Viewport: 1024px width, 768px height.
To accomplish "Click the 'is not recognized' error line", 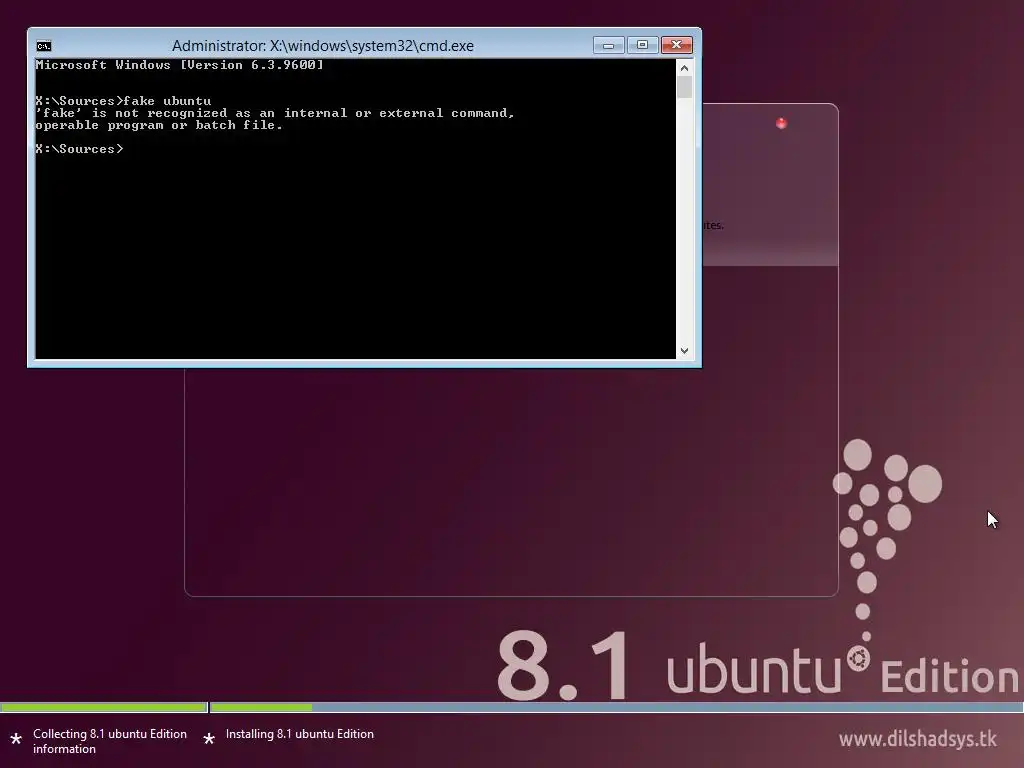I will (275, 113).
